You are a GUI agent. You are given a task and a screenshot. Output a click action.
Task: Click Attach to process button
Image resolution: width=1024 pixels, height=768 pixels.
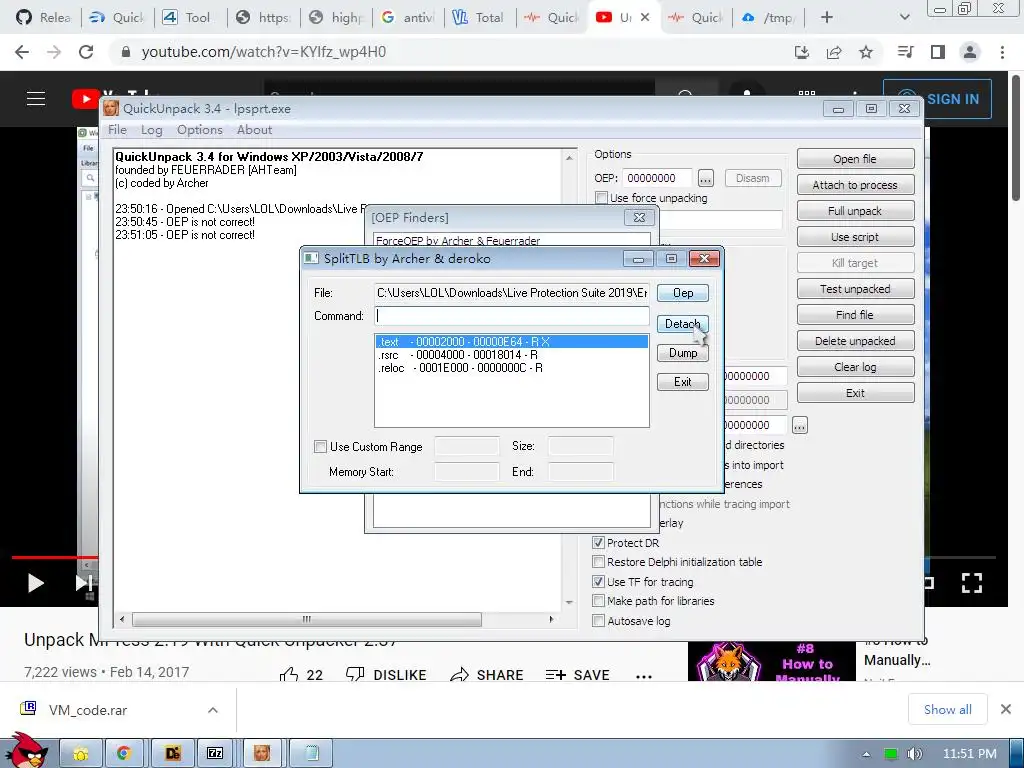856,185
